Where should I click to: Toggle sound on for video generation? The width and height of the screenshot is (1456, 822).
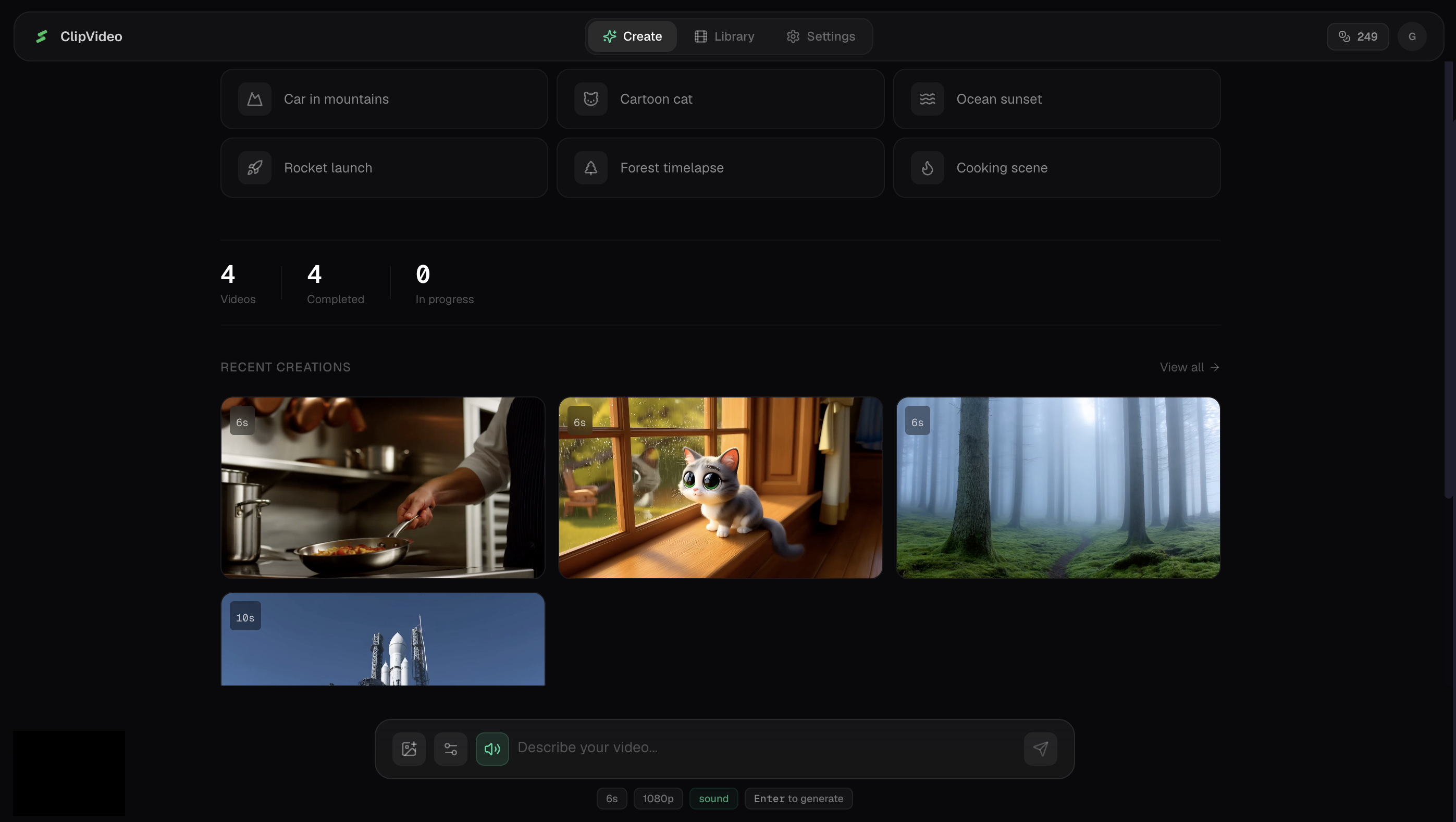tap(713, 798)
